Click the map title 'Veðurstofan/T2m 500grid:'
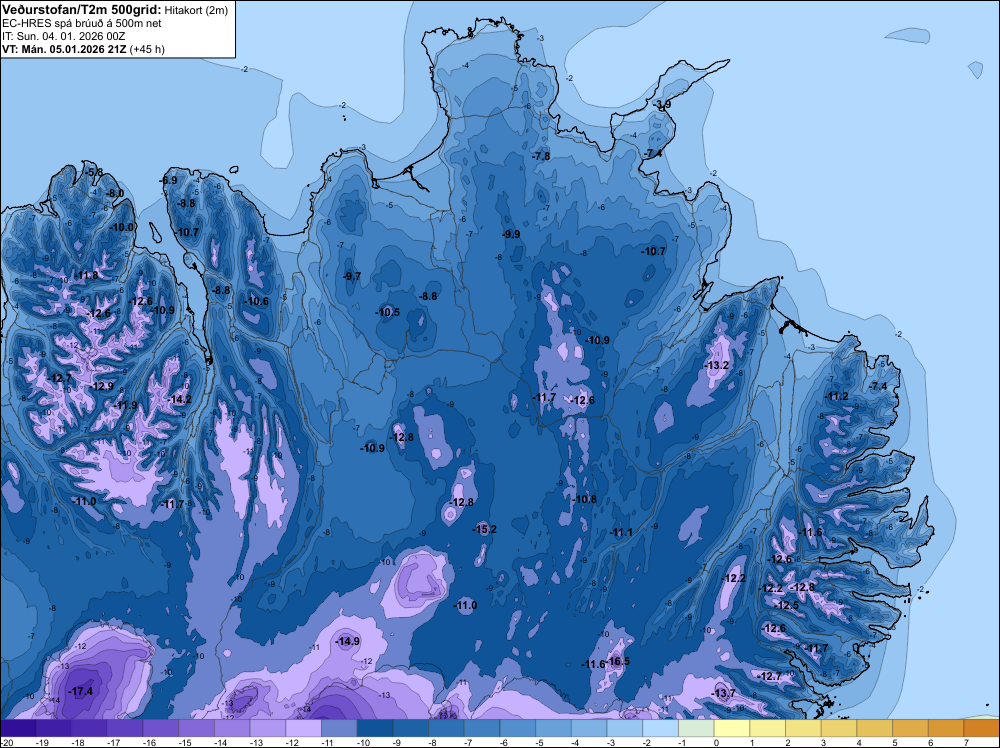1000x748 pixels. 82,10
